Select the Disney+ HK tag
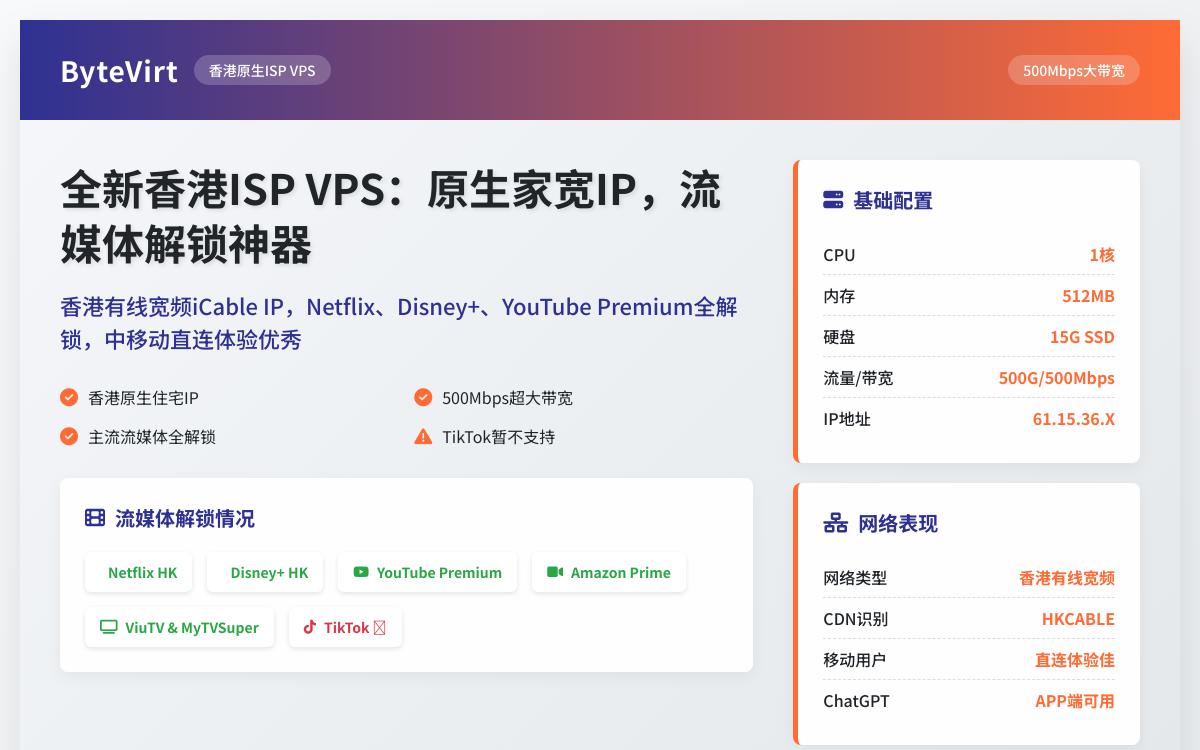Viewport: 1200px width, 750px height. tap(265, 572)
